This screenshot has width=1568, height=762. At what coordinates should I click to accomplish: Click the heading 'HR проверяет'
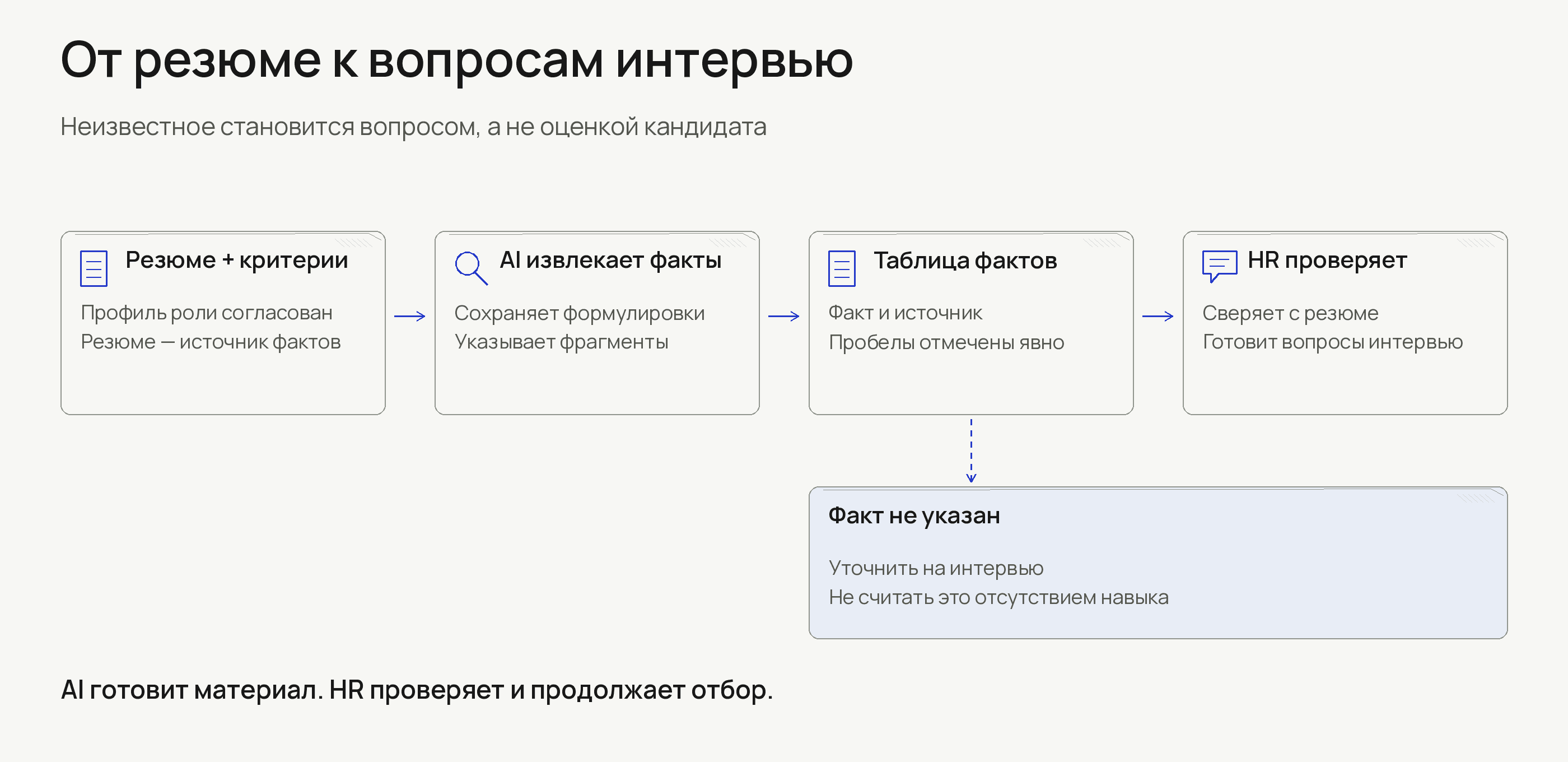tap(1328, 260)
